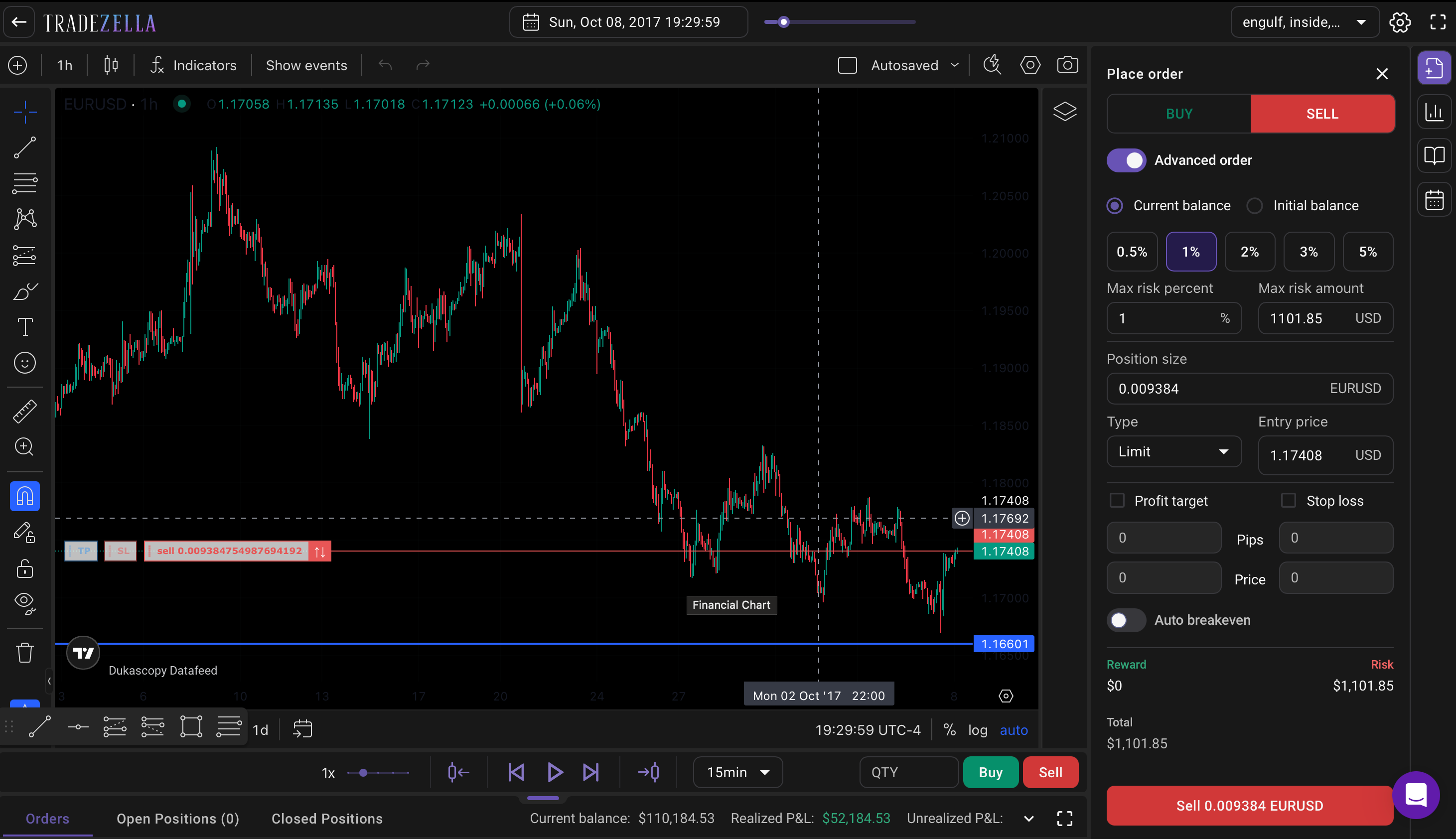Choose the Text tool in left toolbar
1456x839 pixels.
pyautogui.click(x=25, y=327)
